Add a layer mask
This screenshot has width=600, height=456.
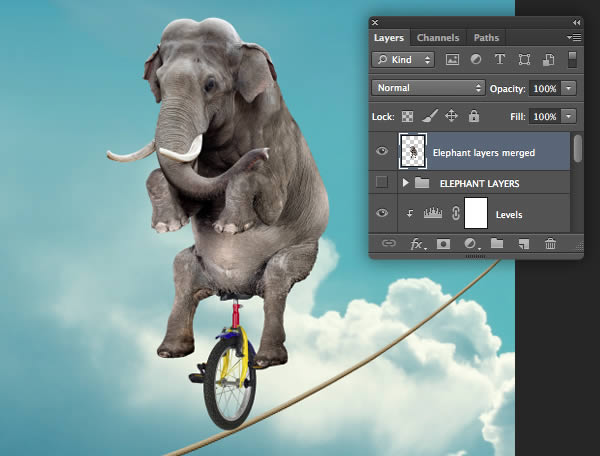(443, 244)
